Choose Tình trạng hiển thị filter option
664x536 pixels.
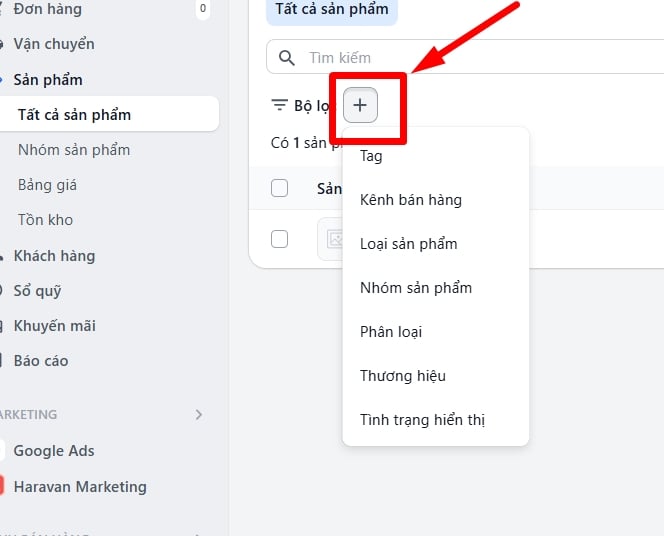click(422, 420)
